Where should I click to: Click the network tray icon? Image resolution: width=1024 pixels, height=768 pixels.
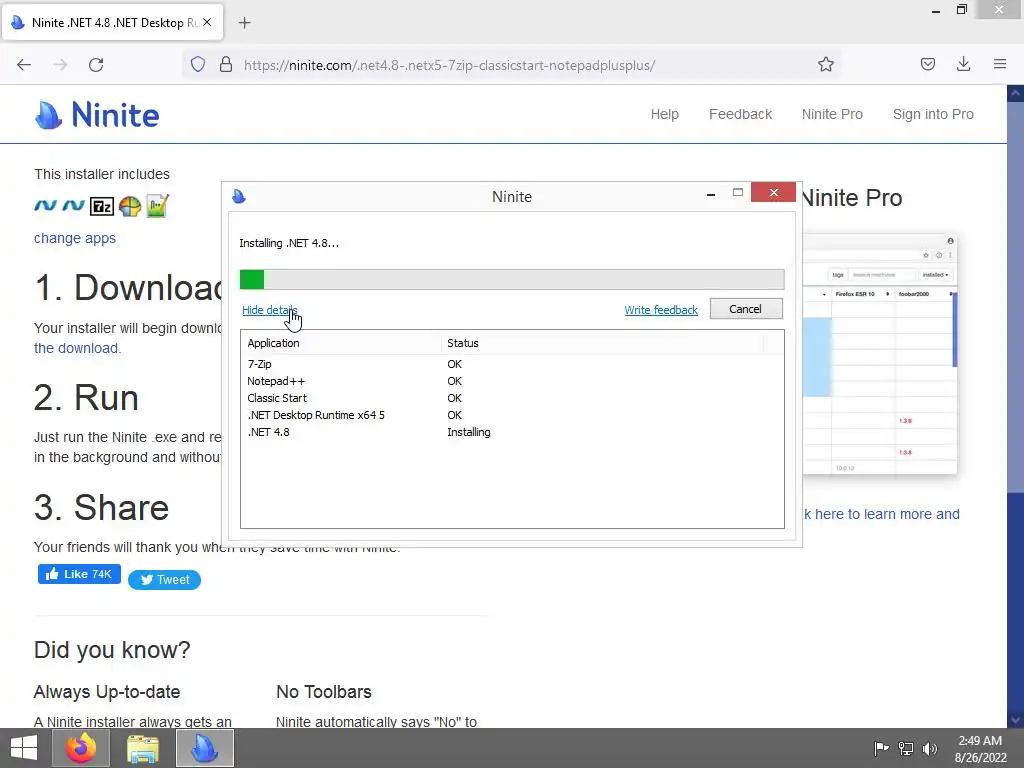coord(906,748)
